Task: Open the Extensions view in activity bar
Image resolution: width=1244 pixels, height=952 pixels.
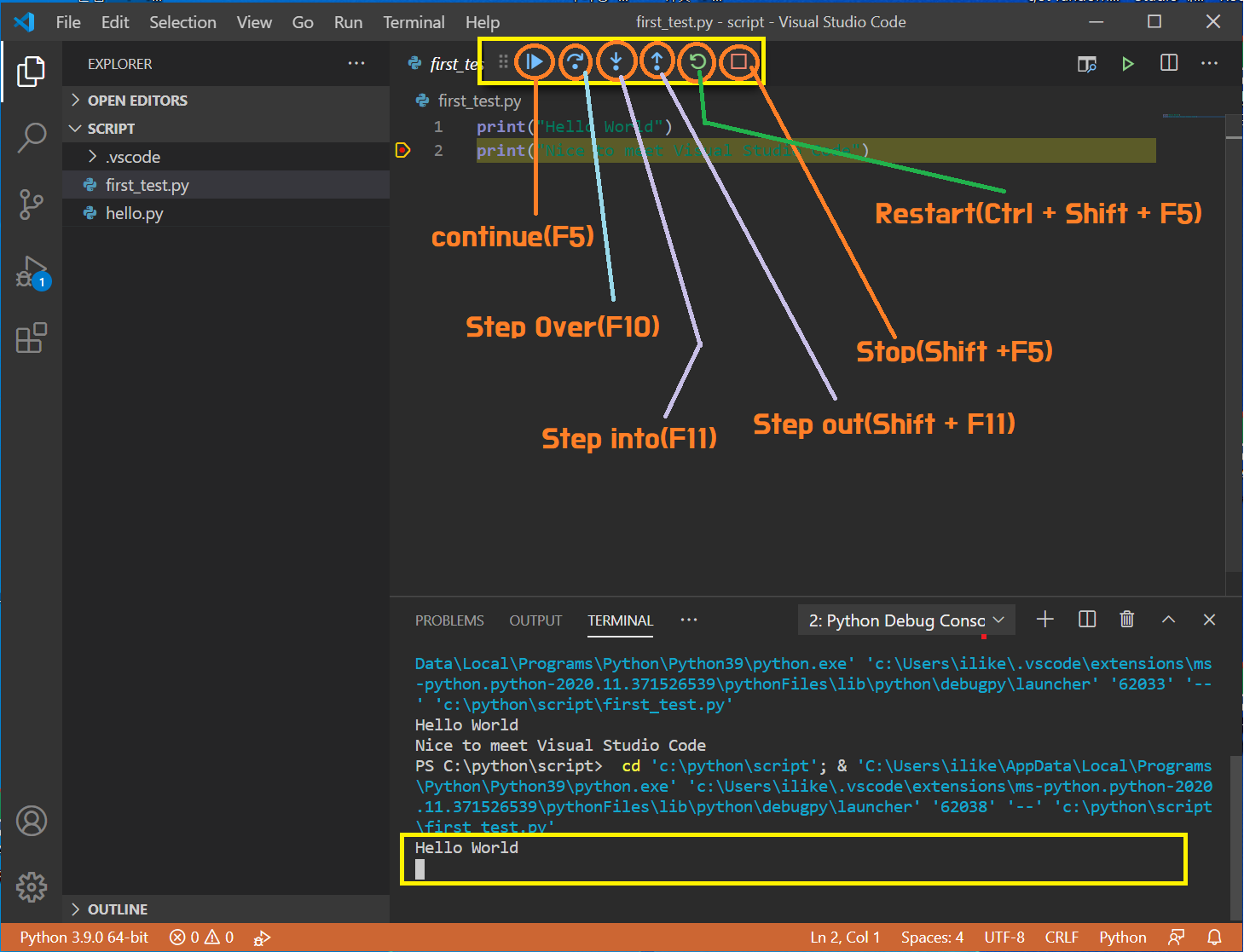Action: pyautogui.click(x=32, y=338)
